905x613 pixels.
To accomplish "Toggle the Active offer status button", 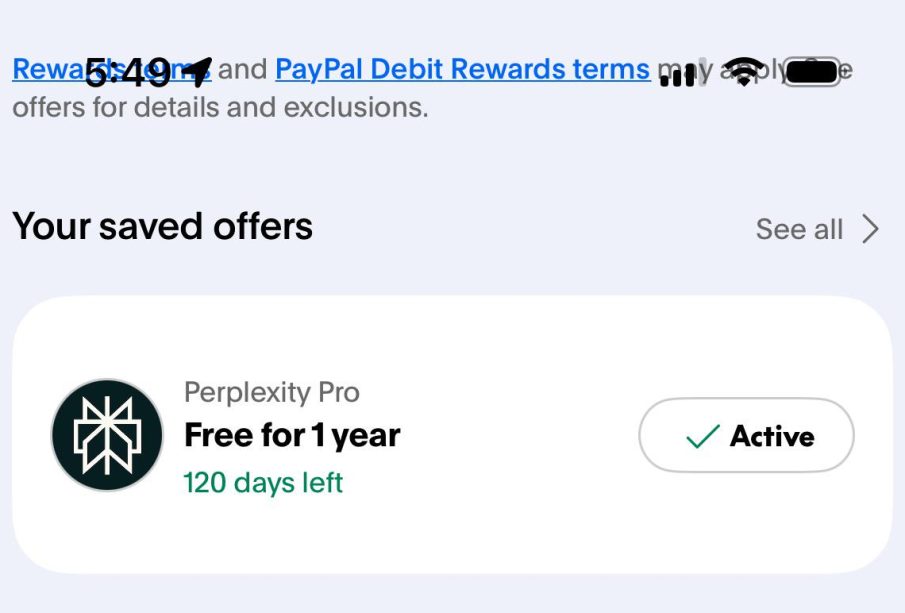I will tap(746, 435).
